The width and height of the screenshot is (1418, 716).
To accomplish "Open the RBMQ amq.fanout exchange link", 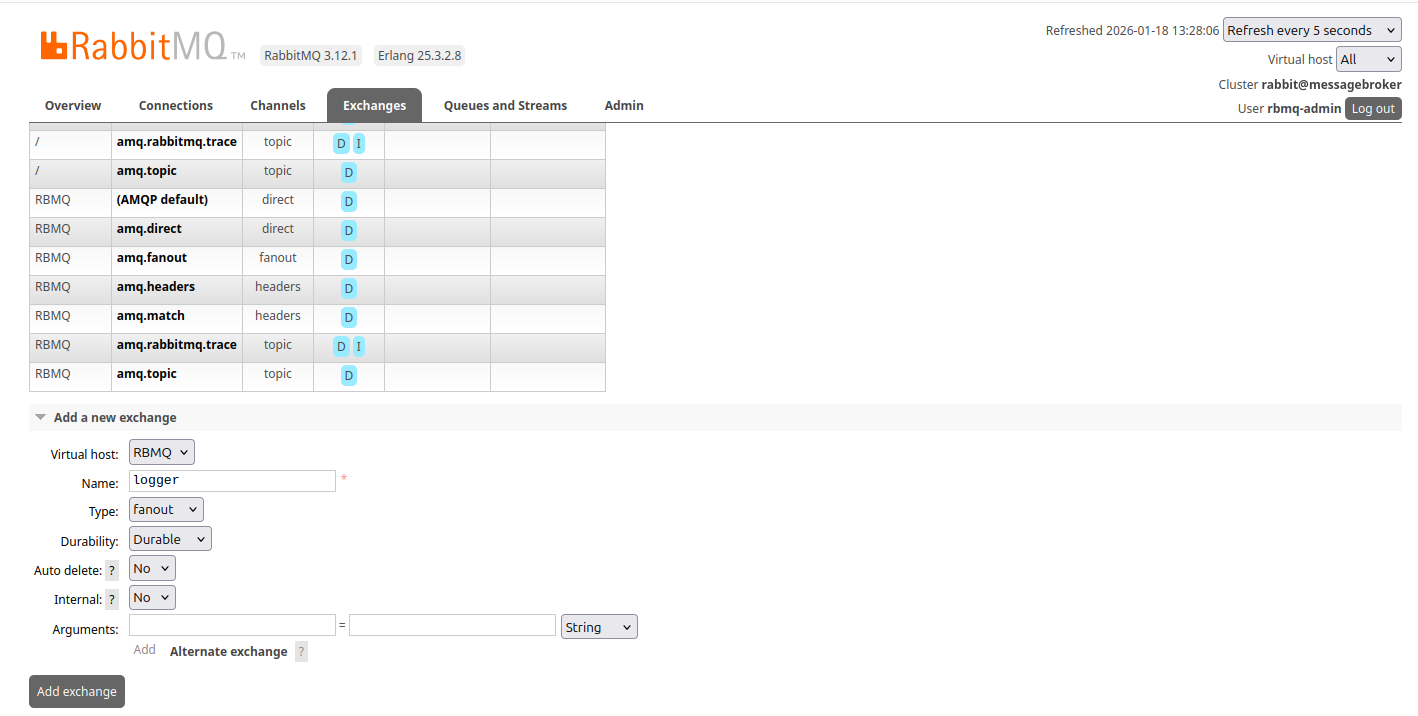I will pos(152,258).
